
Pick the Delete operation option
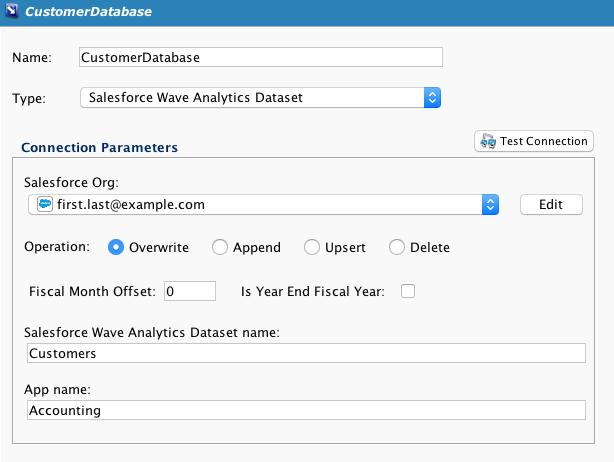(x=397, y=247)
